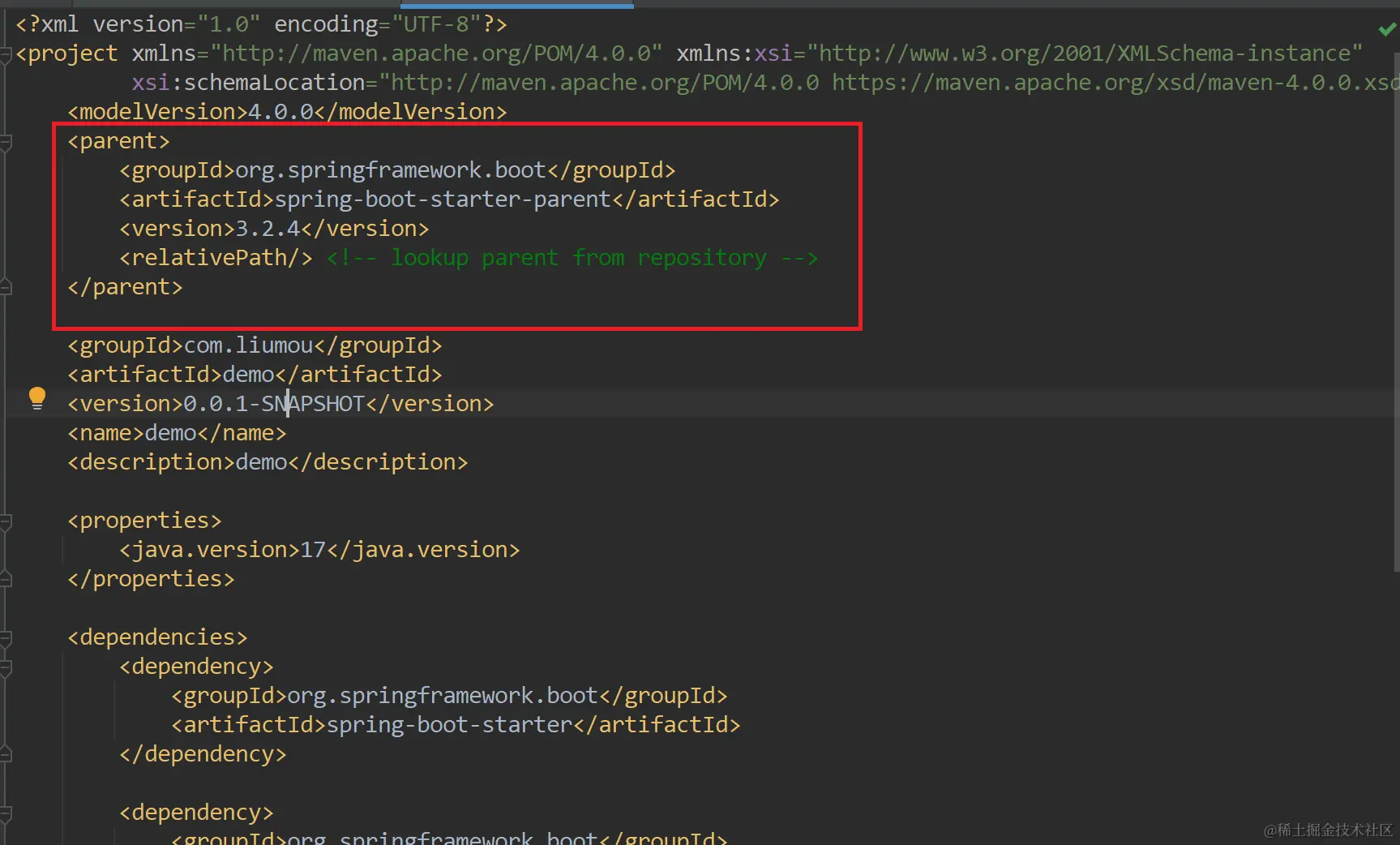Click the opening properties tag
The image size is (1400, 845).
pyautogui.click(x=144, y=521)
